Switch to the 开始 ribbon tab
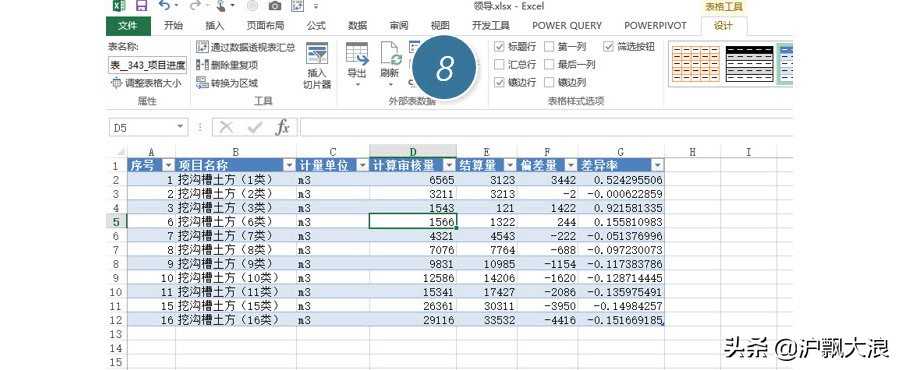 click(x=173, y=25)
